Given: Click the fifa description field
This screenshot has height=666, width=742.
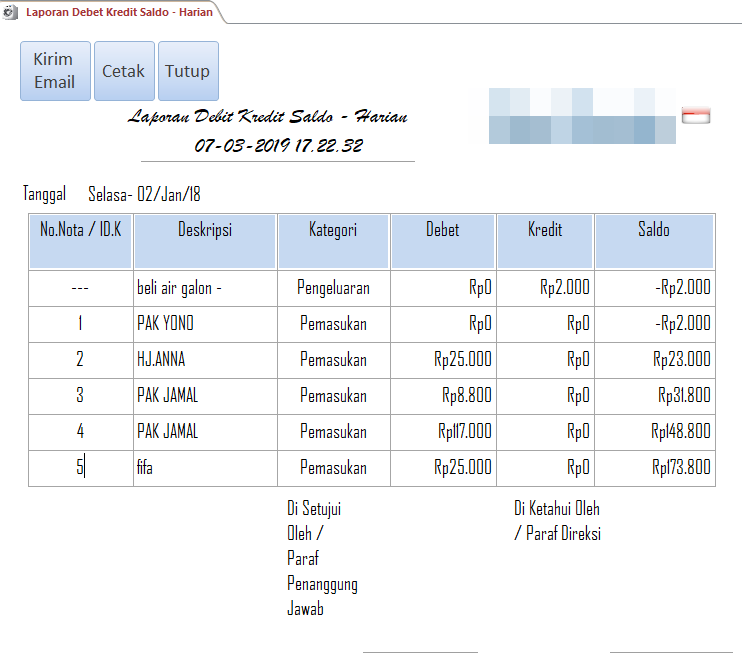Looking at the screenshot, I should [x=204, y=468].
